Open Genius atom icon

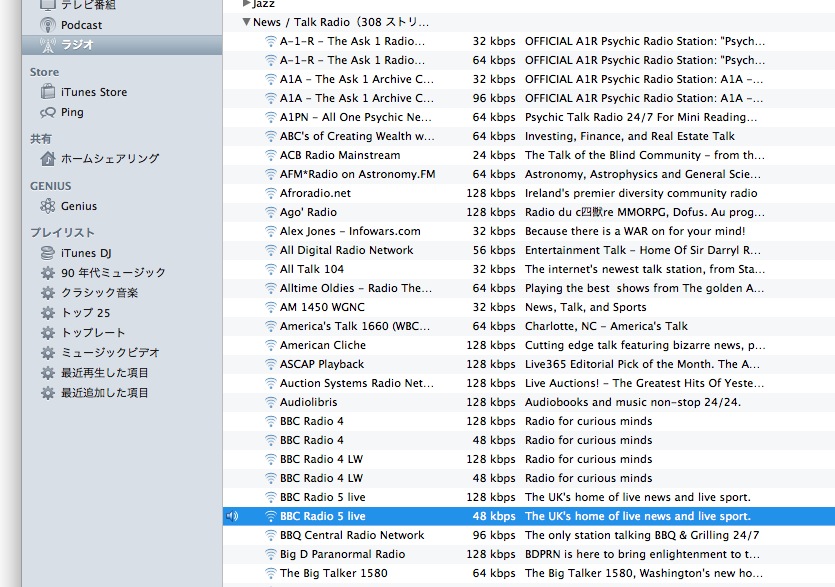click(x=47, y=206)
